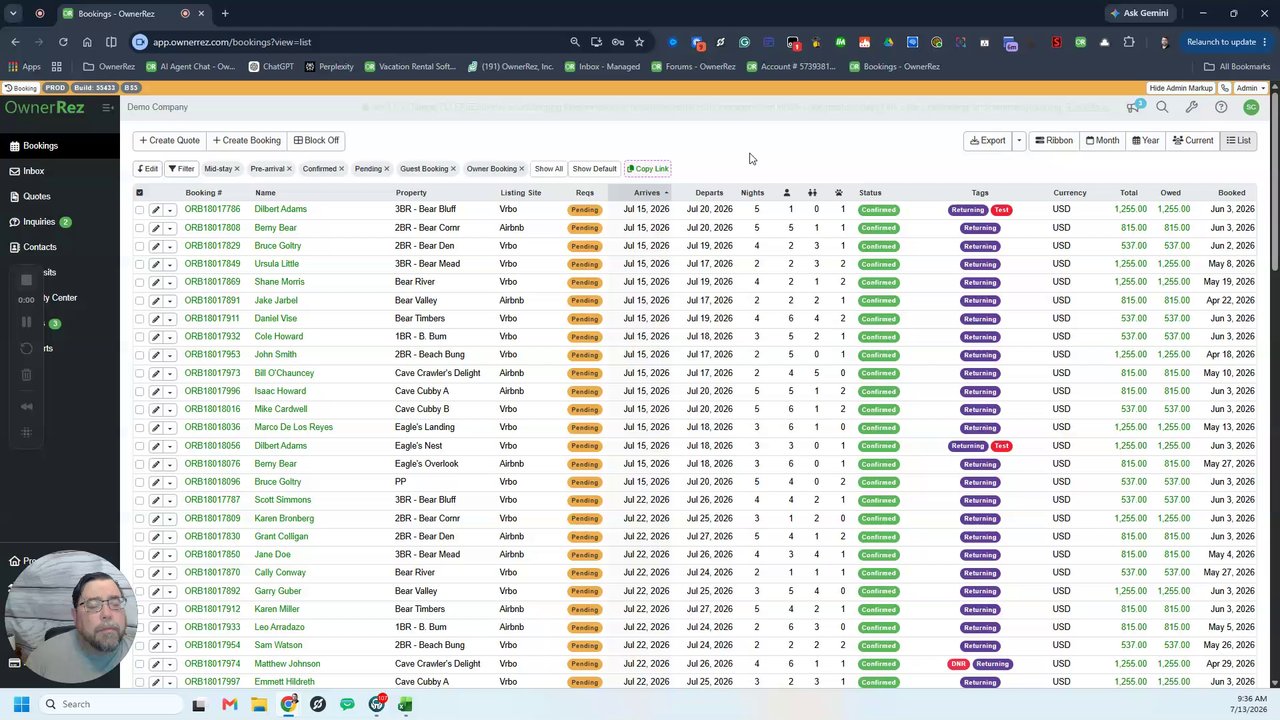This screenshot has width=1280, height=720.
Task: Remove the Owner Booking filter chip
Action: click(x=521, y=169)
